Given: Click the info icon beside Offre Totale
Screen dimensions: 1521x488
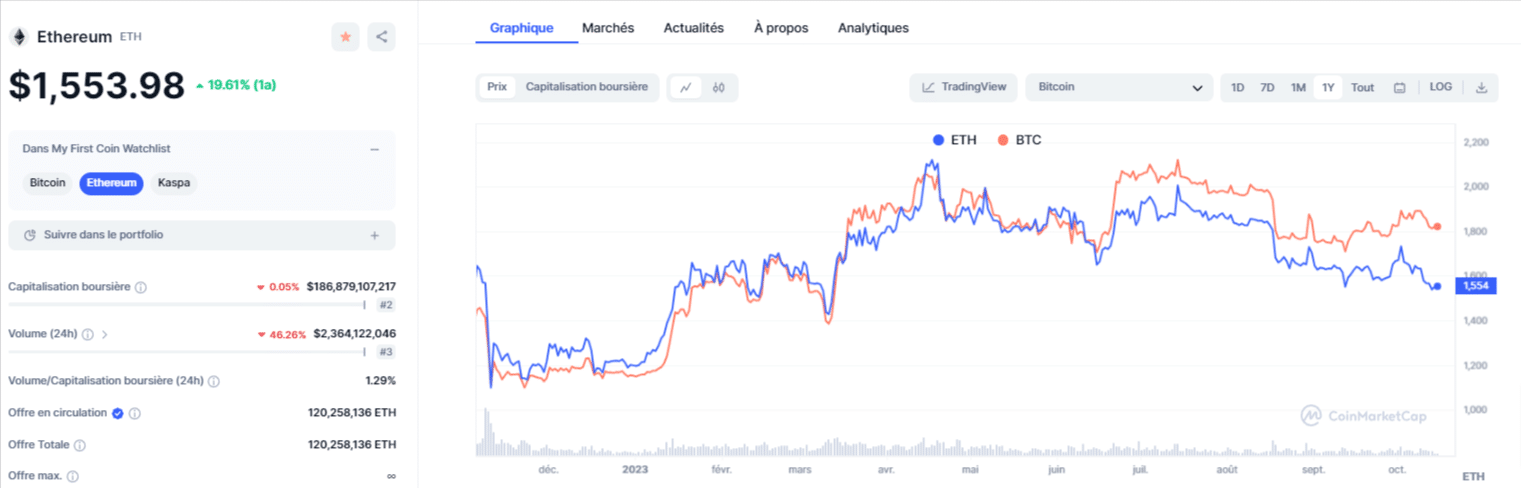Looking at the screenshot, I should 80,445.
